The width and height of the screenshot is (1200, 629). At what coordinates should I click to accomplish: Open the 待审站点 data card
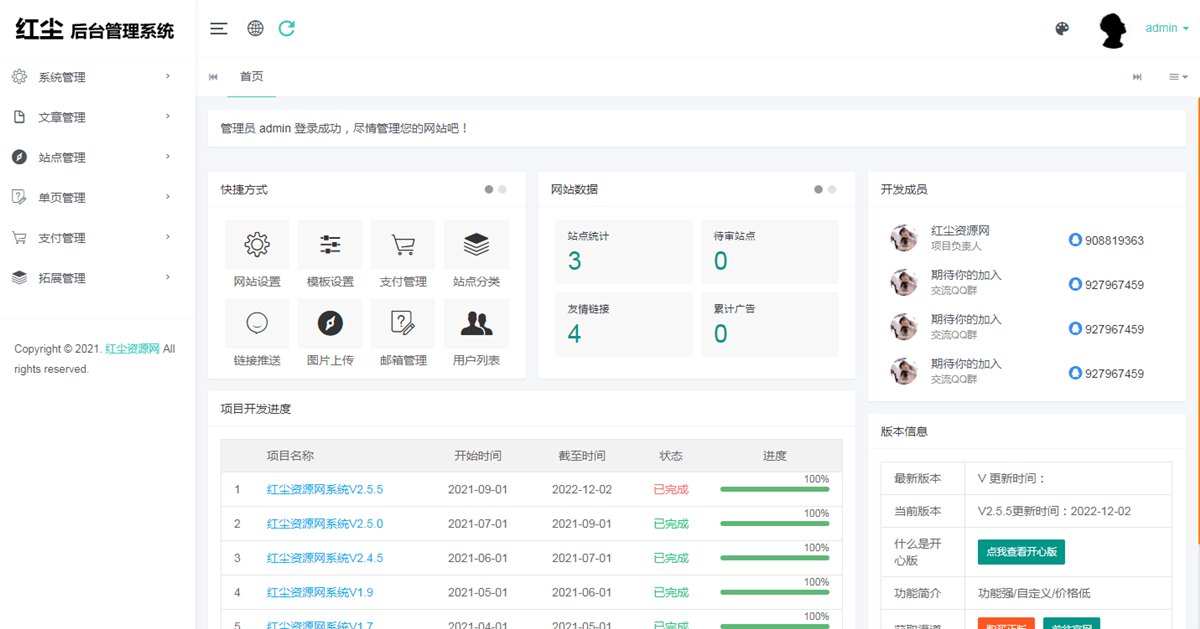click(x=770, y=252)
